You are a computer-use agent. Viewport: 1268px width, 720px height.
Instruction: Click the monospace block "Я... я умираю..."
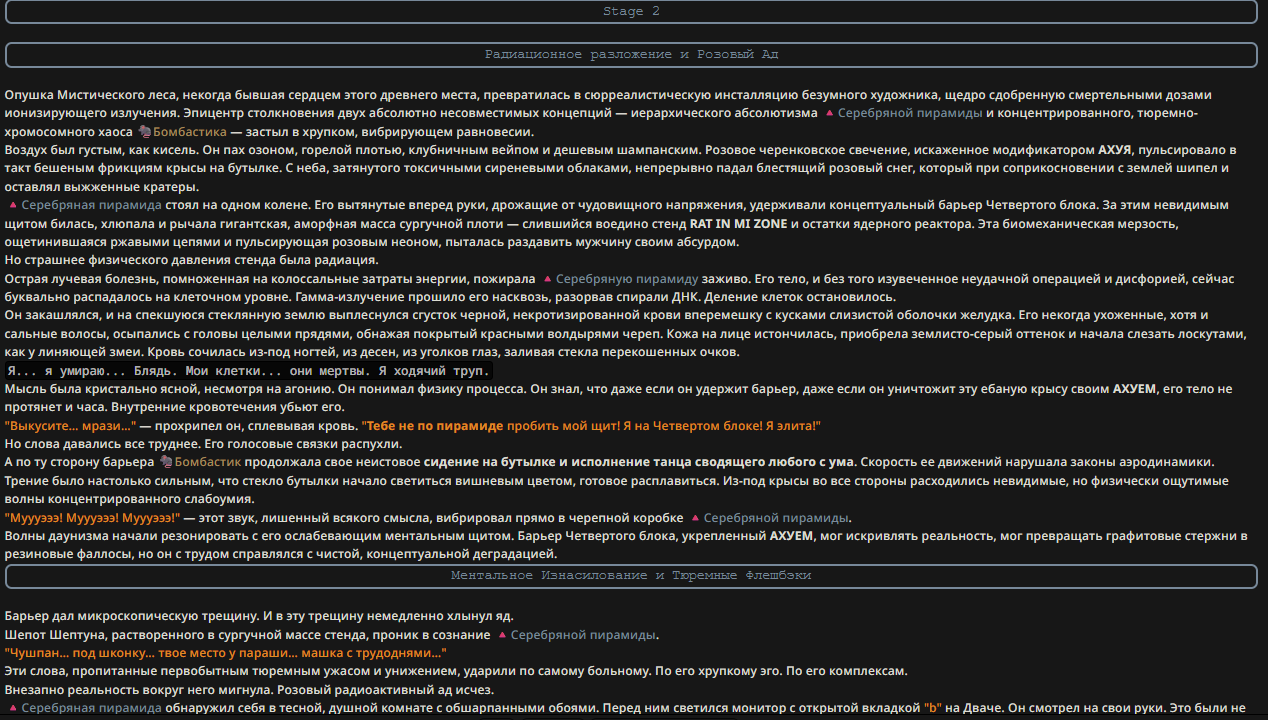(x=249, y=371)
